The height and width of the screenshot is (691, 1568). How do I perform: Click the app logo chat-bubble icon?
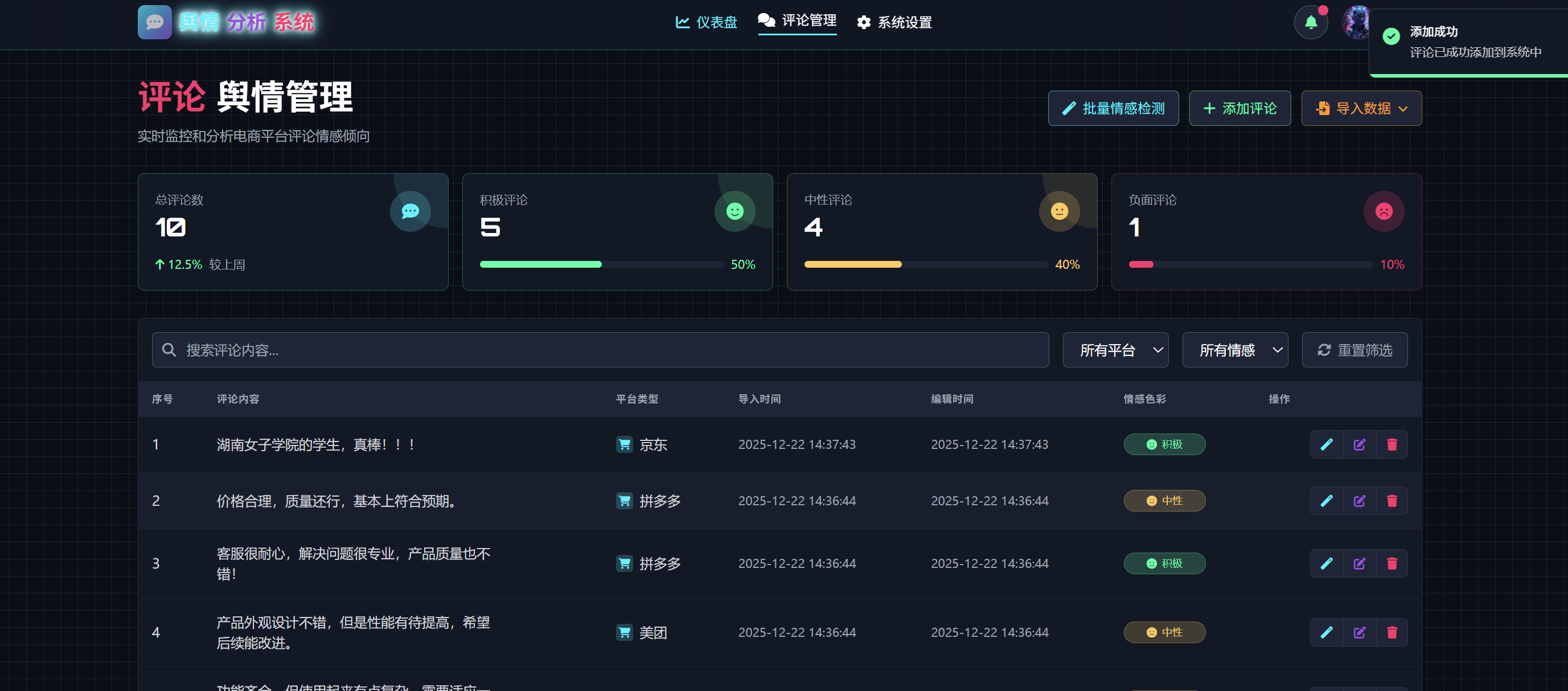click(x=155, y=23)
